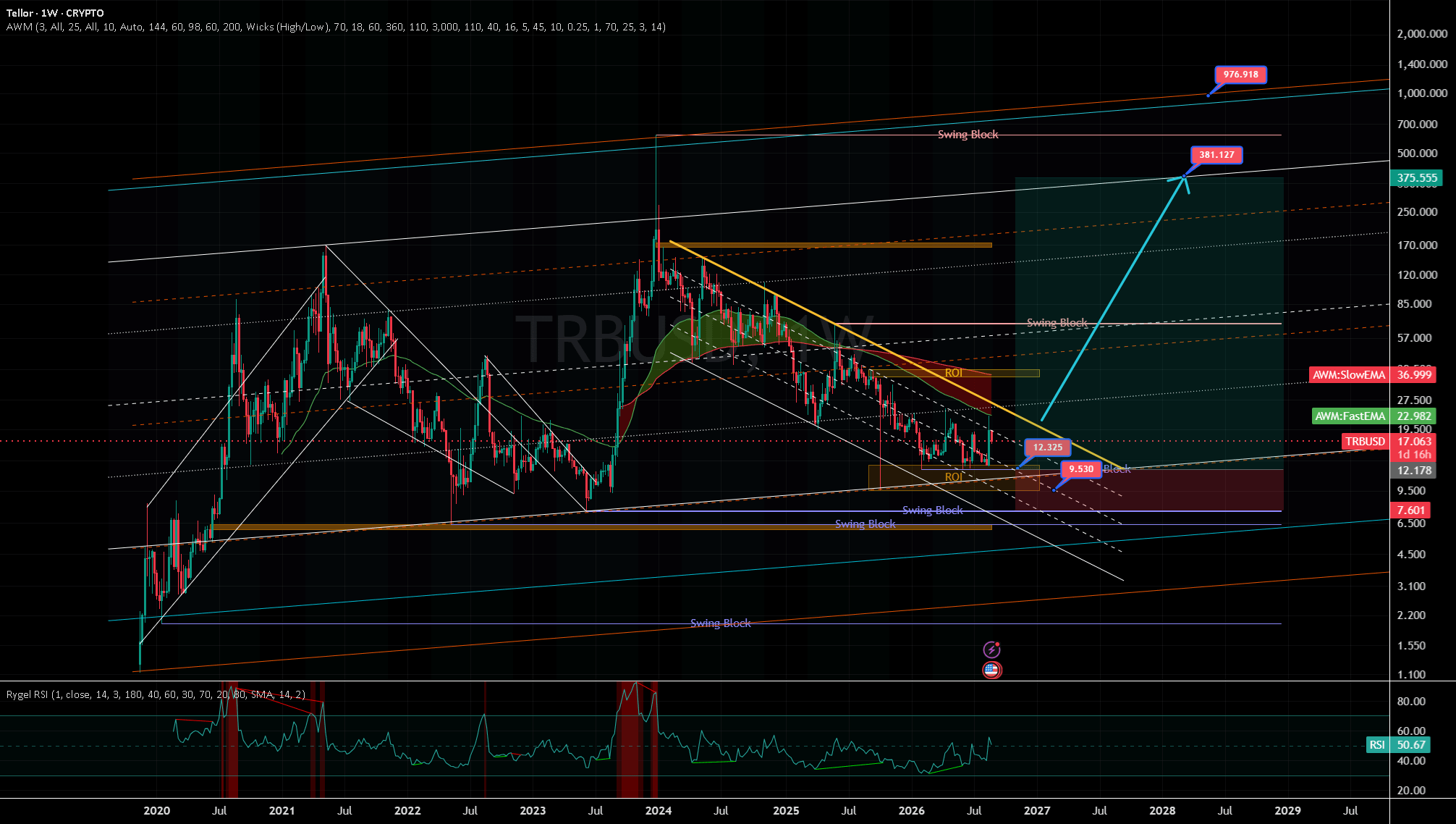
Task: Click 1,400.000 on the price axis
Action: click(1423, 64)
